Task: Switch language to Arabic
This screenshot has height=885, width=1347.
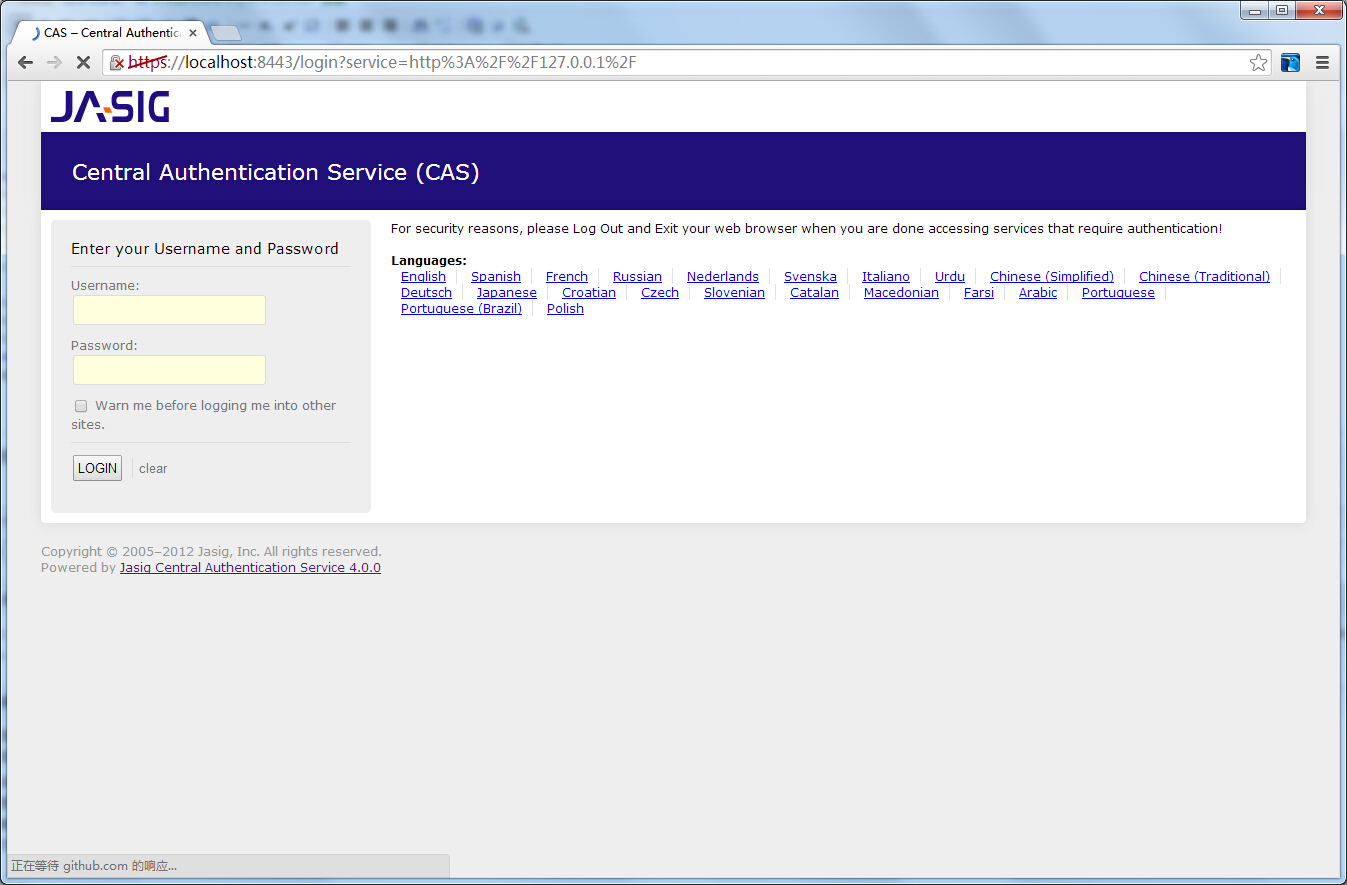Action: coord(1038,293)
